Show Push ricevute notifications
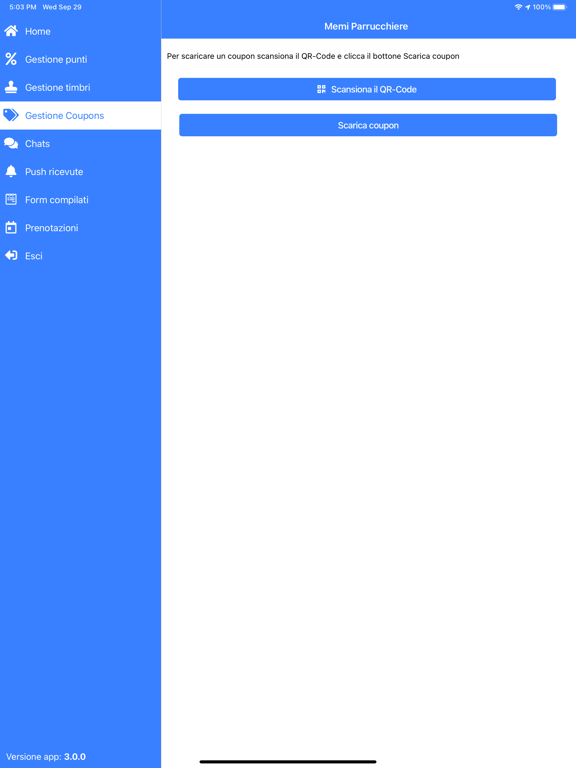The width and height of the screenshot is (576, 768). click(x=80, y=171)
